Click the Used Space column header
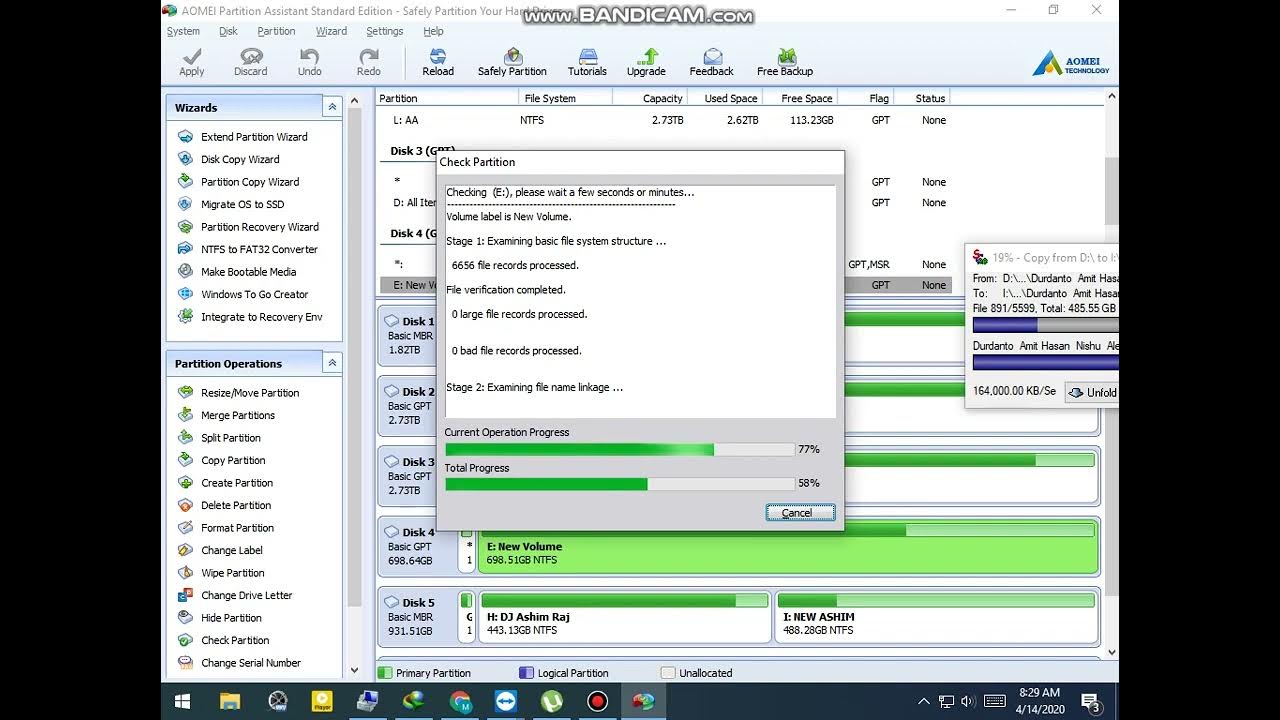 pyautogui.click(x=725, y=98)
